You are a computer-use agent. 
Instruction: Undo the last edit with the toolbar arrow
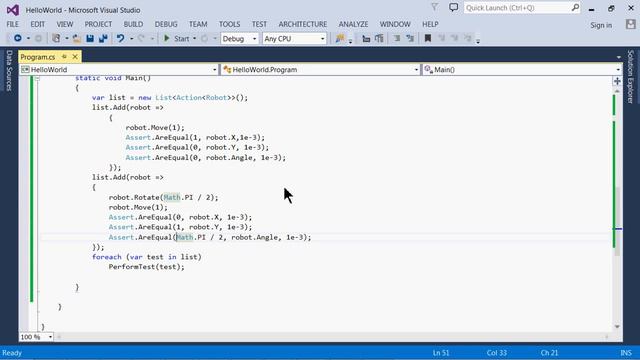pos(120,38)
